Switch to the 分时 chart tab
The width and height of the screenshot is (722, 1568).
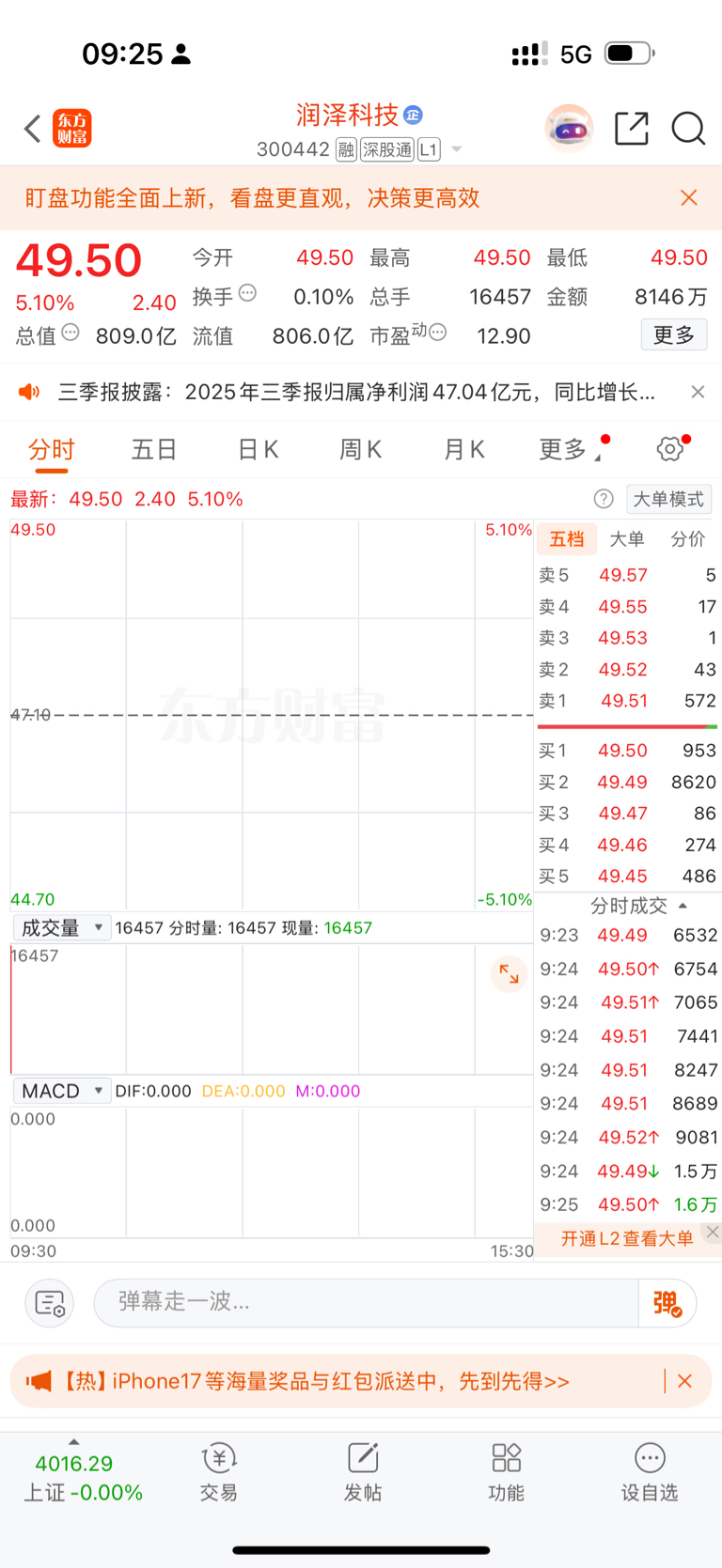point(52,450)
